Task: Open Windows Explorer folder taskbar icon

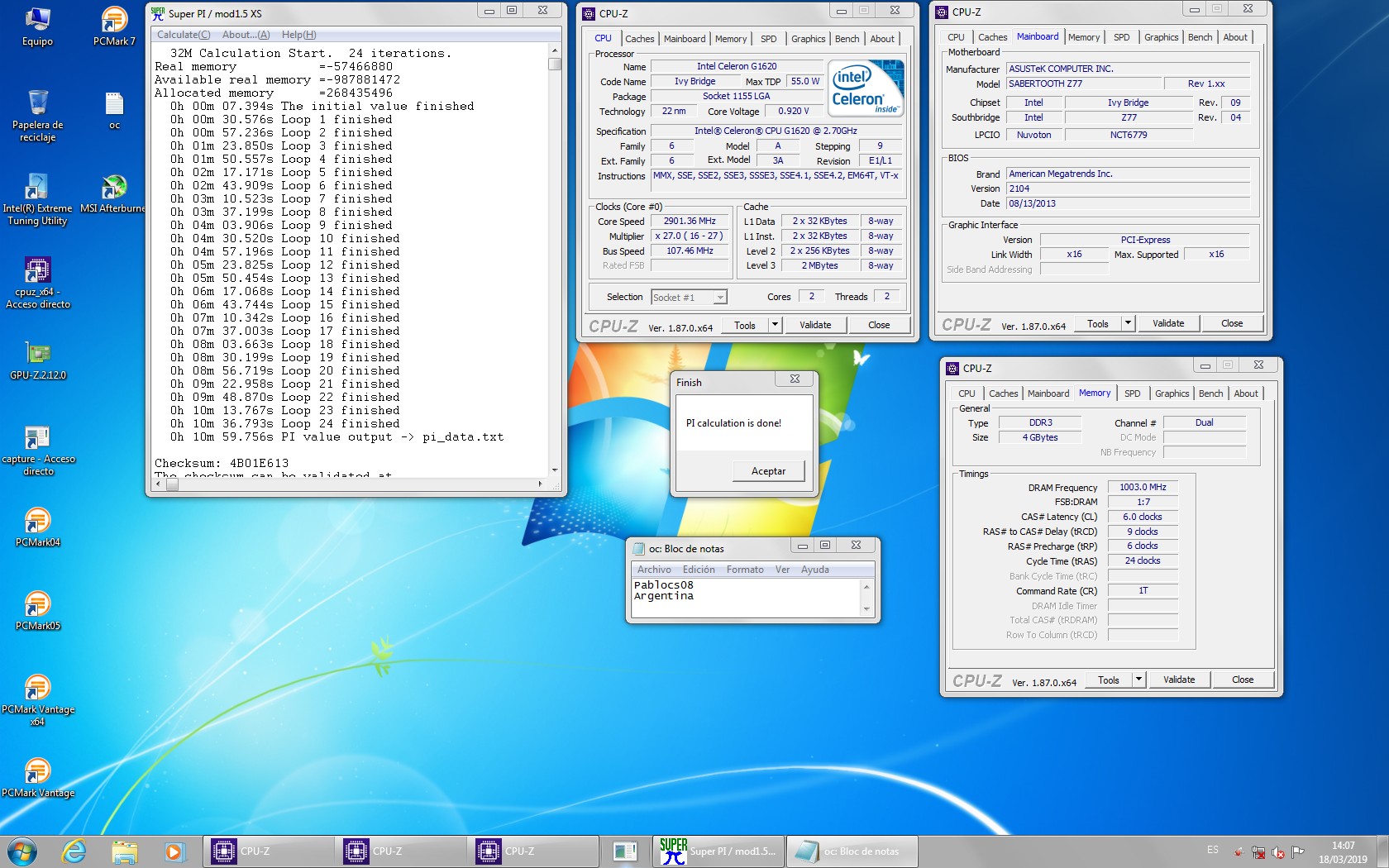Action: (124, 851)
